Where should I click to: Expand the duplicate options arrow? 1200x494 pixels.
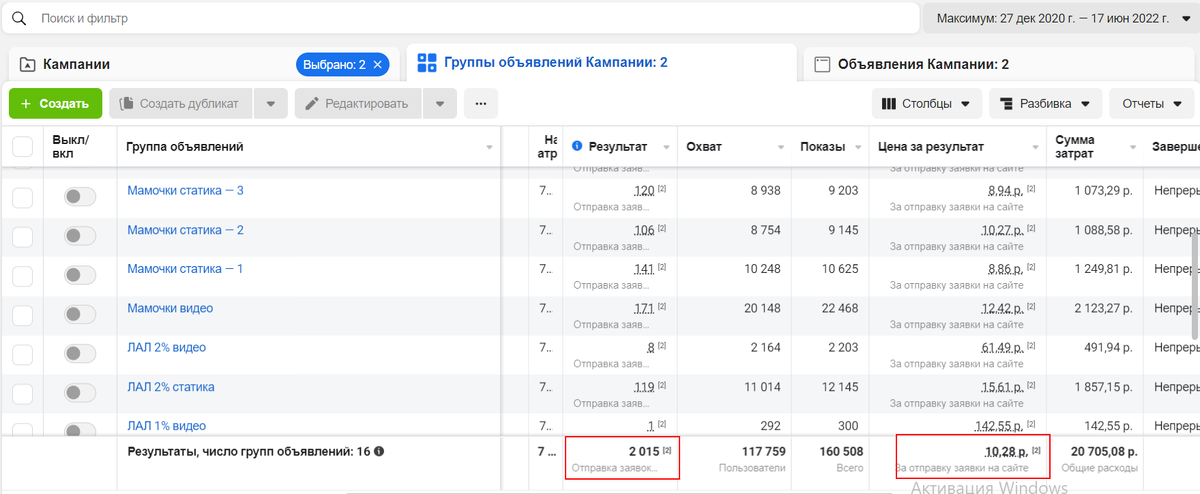point(271,104)
